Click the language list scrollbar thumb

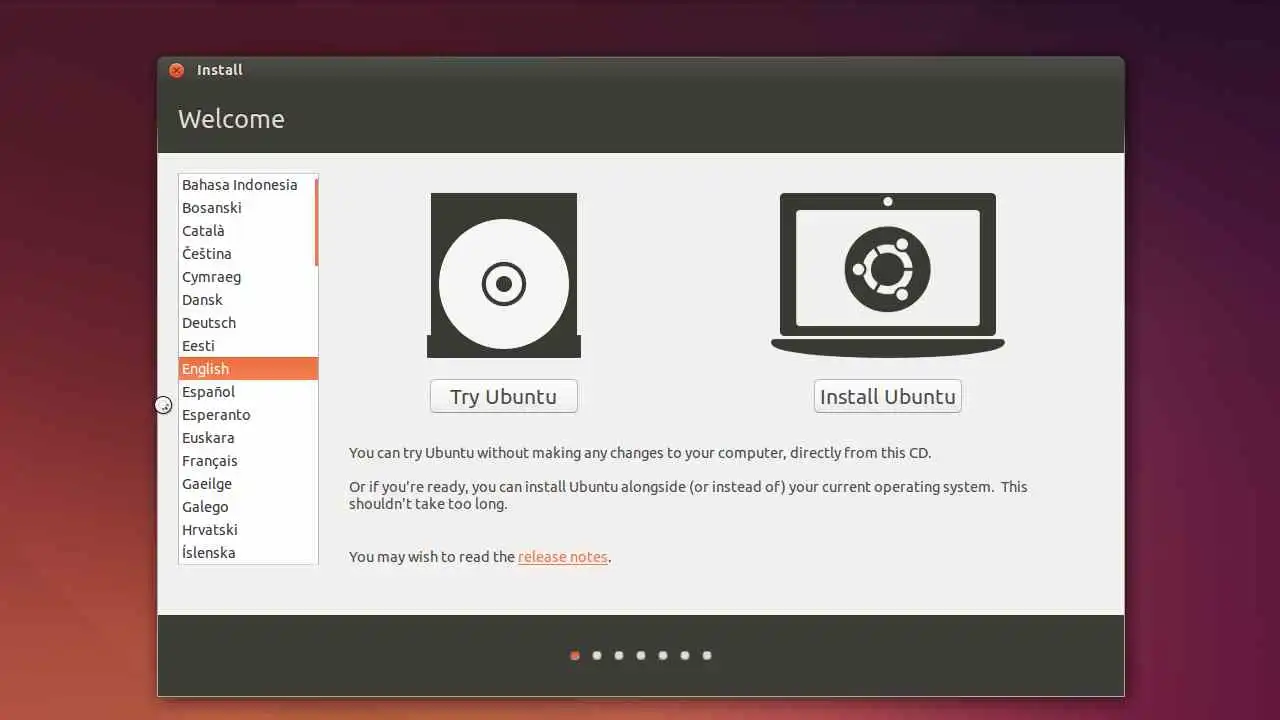[316, 221]
